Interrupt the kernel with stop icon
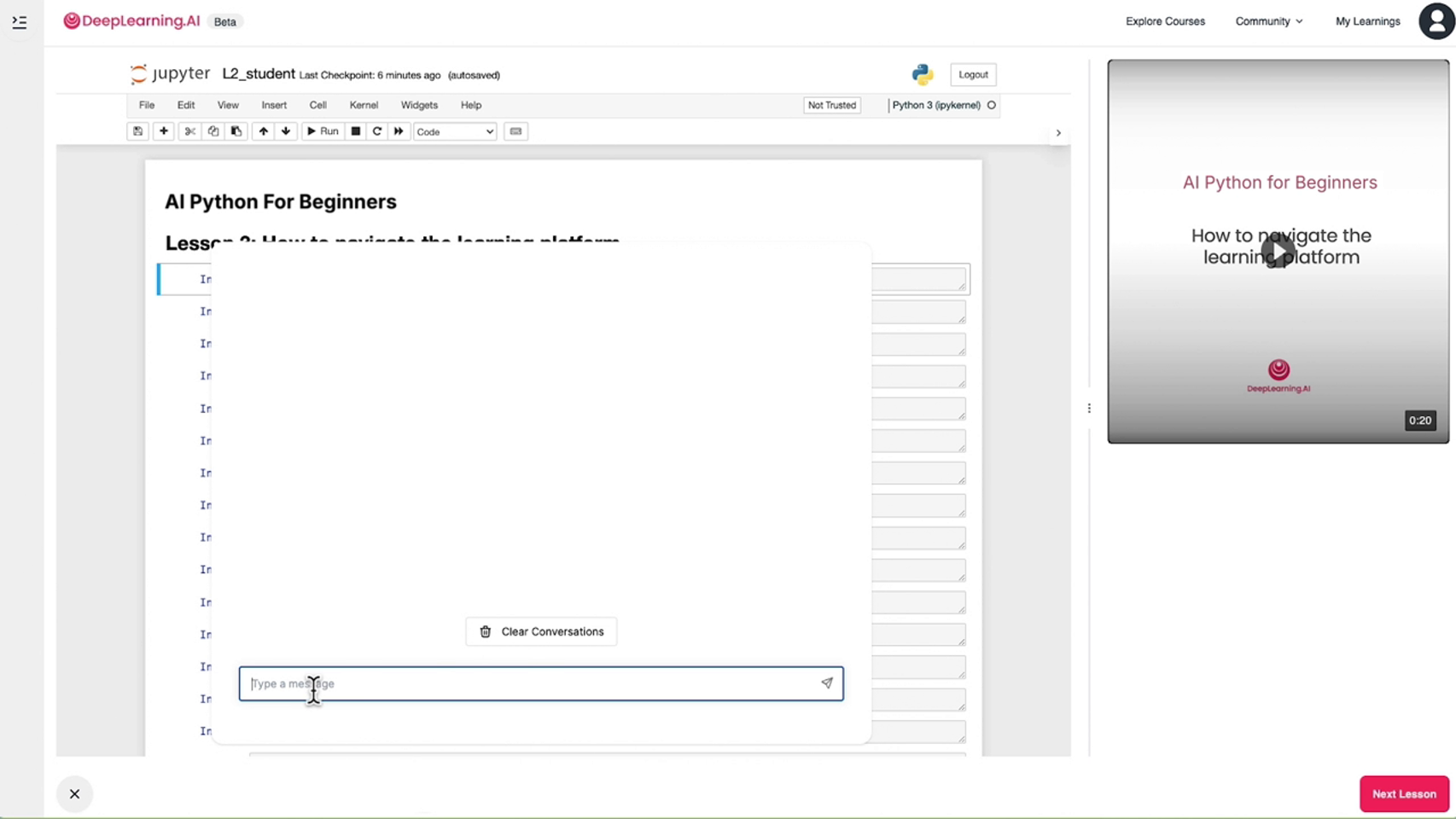This screenshot has width=1456, height=819. 356,131
